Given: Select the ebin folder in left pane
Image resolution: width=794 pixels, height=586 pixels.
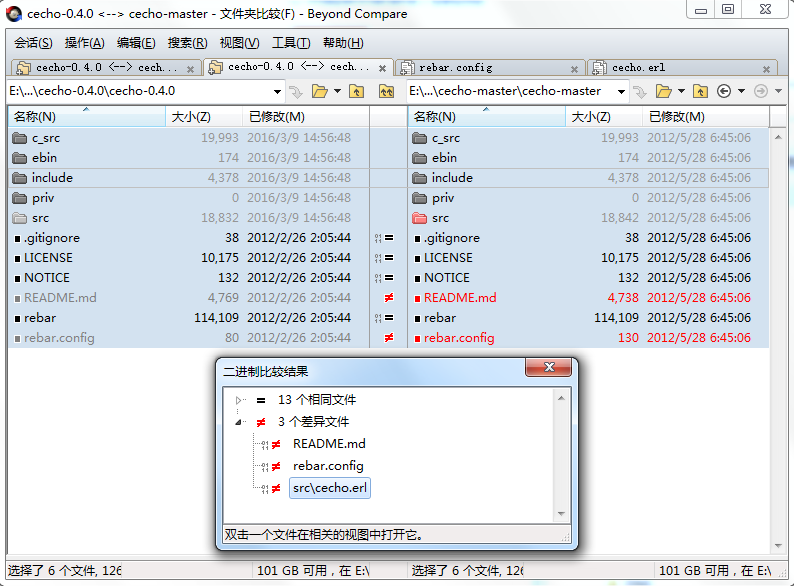Looking at the screenshot, I should click(x=188, y=158).
